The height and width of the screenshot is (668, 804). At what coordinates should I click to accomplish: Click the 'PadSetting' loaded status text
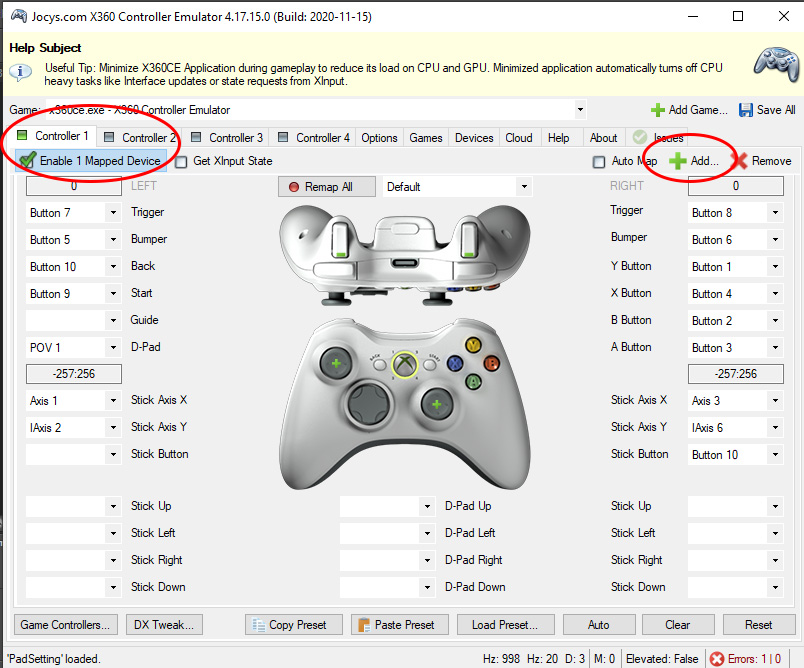click(x=54, y=659)
